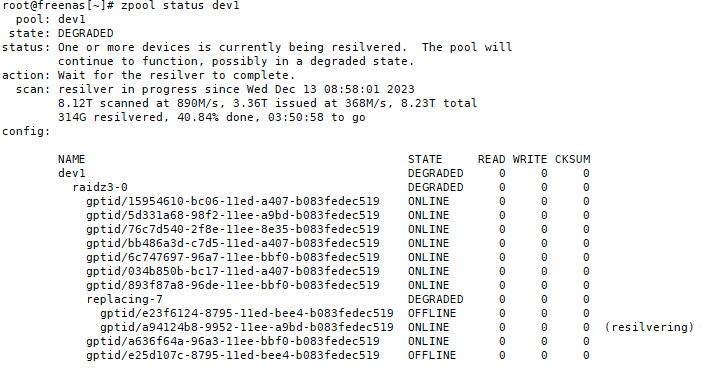Click the command text 'zpool status dev1'

[180, 6]
